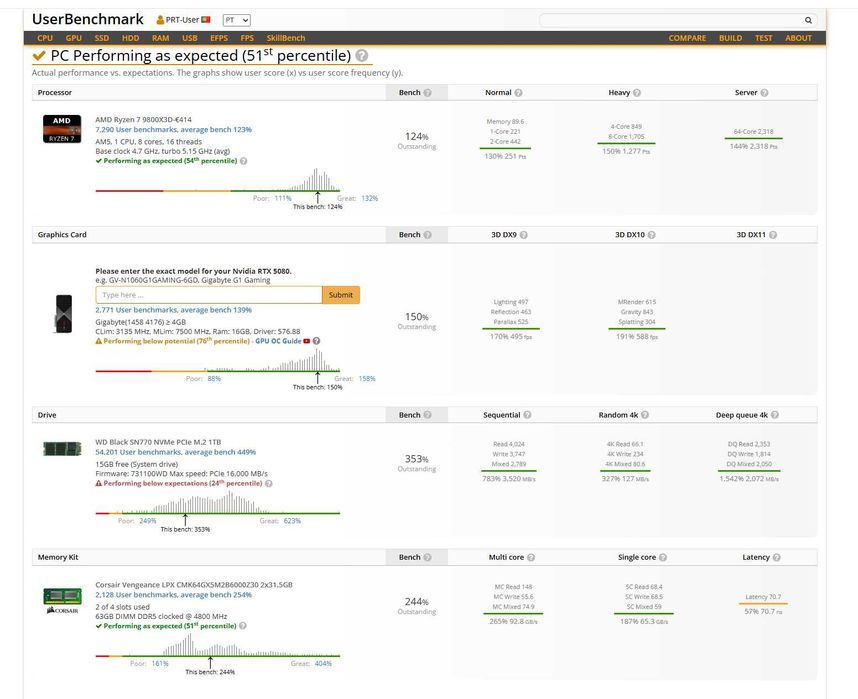Focus the GPU model 'Type here' field
Viewport: 858px width, 699px height.
point(208,295)
